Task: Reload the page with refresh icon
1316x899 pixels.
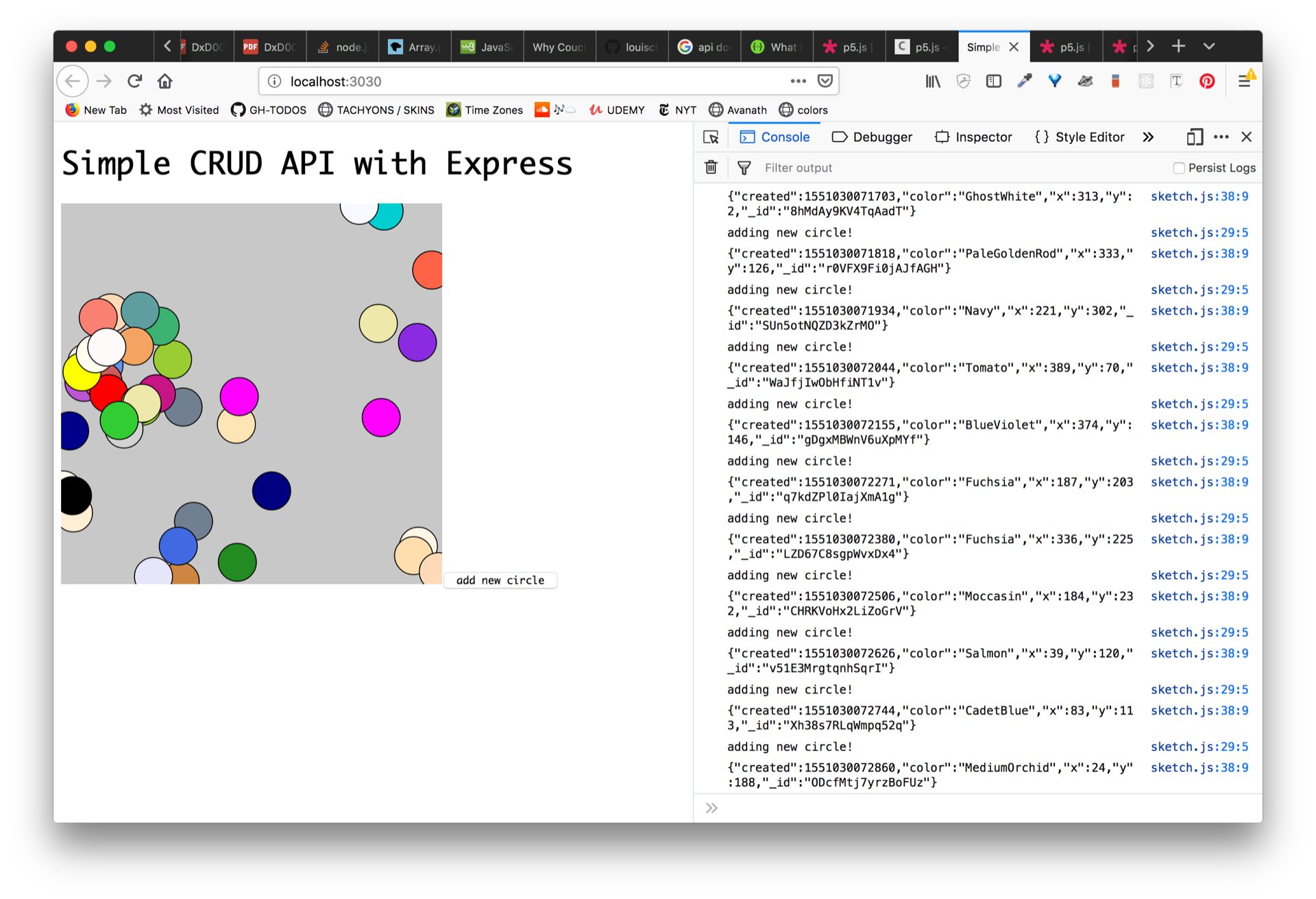Action: (134, 81)
